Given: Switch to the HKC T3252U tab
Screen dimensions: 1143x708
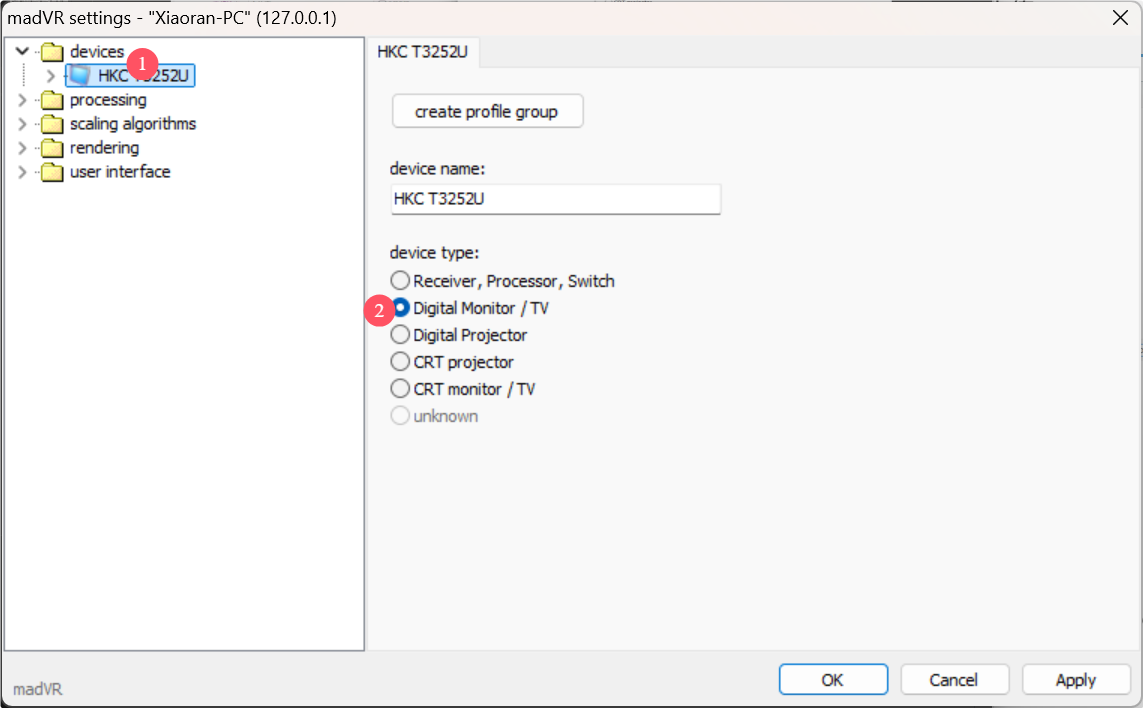Looking at the screenshot, I should (423, 52).
